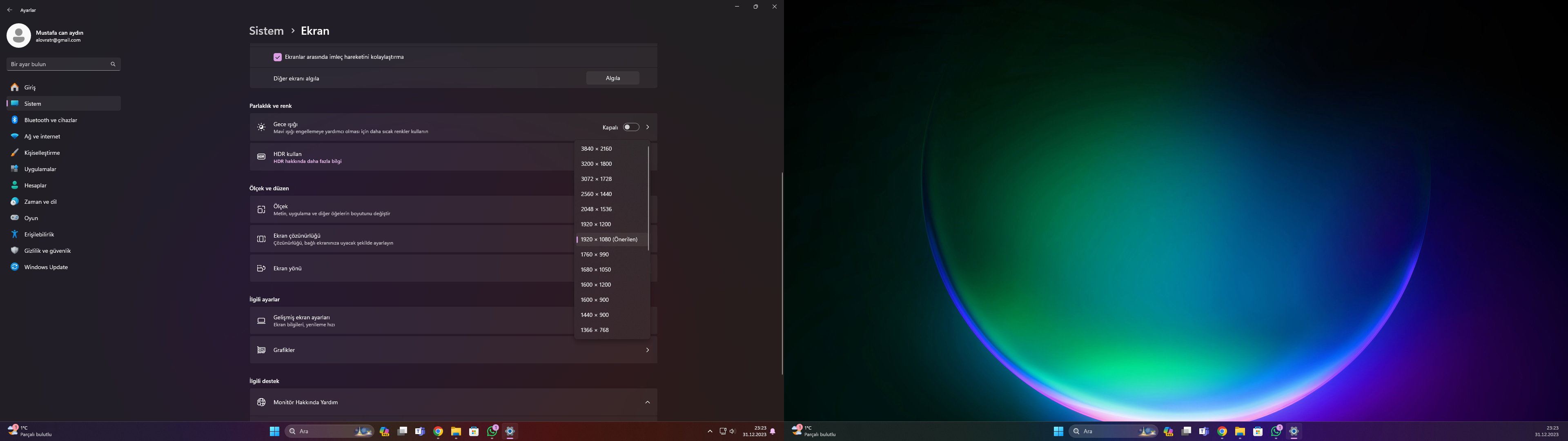Image resolution: width=1568 pixels, height=441 pixels.
Task: Select 1680 × 1050 resolution
Action: click(610, 270)
